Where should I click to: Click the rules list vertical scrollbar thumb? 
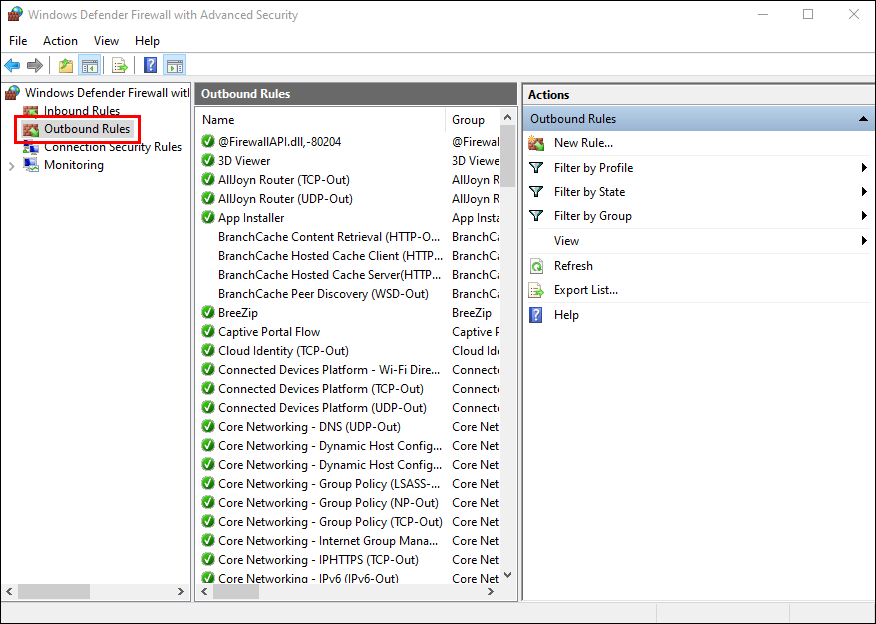pyautogui.click(x=507, y=156)
